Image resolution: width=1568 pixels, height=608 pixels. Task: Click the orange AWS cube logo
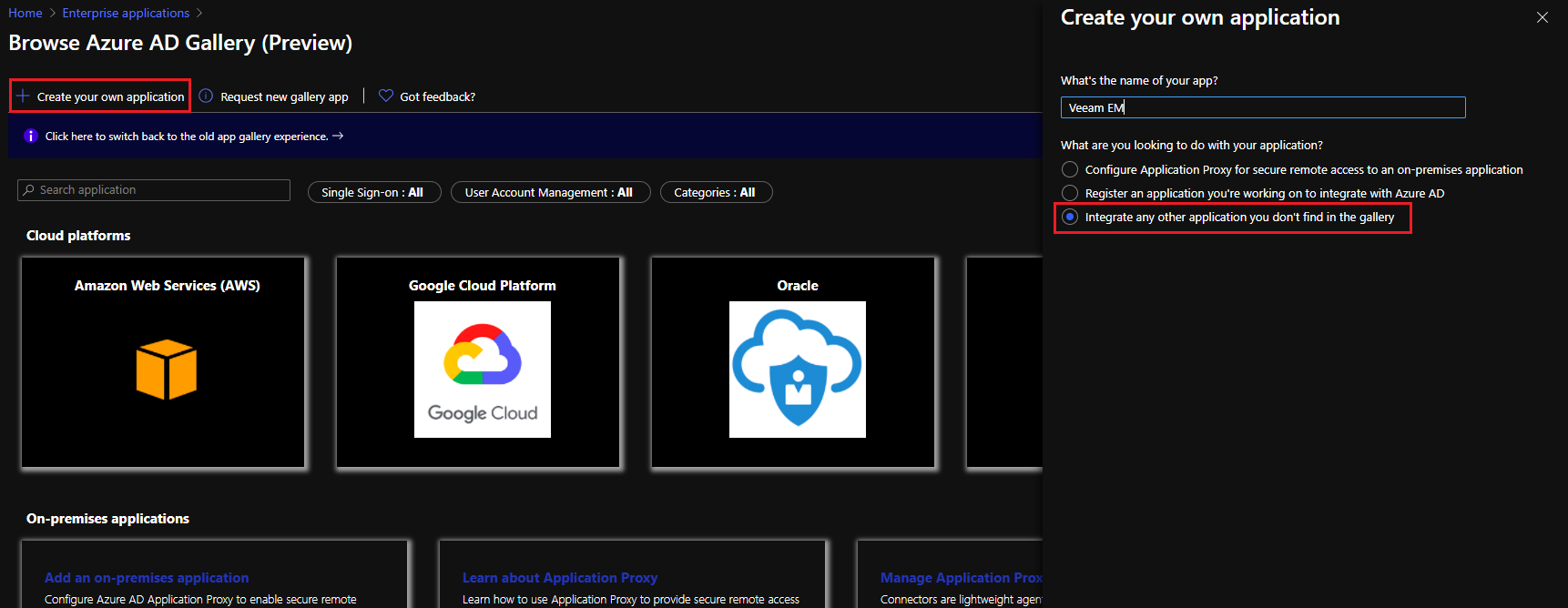(x=167, y=370)
